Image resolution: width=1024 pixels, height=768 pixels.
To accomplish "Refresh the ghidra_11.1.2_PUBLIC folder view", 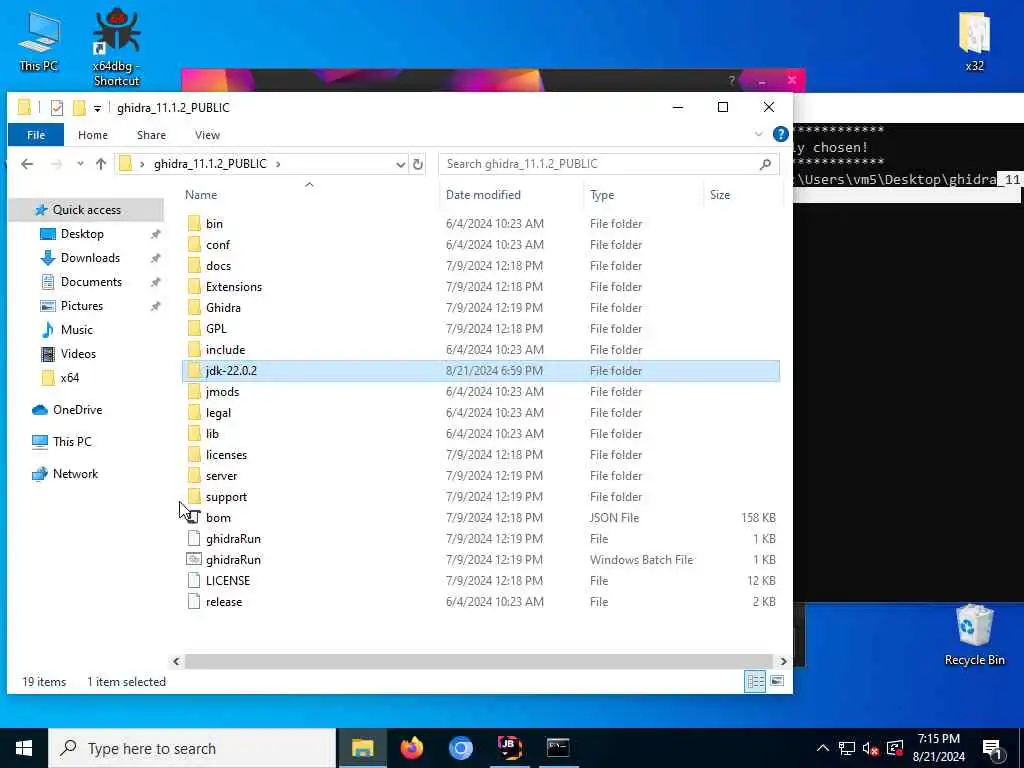I will click(418, 164).
